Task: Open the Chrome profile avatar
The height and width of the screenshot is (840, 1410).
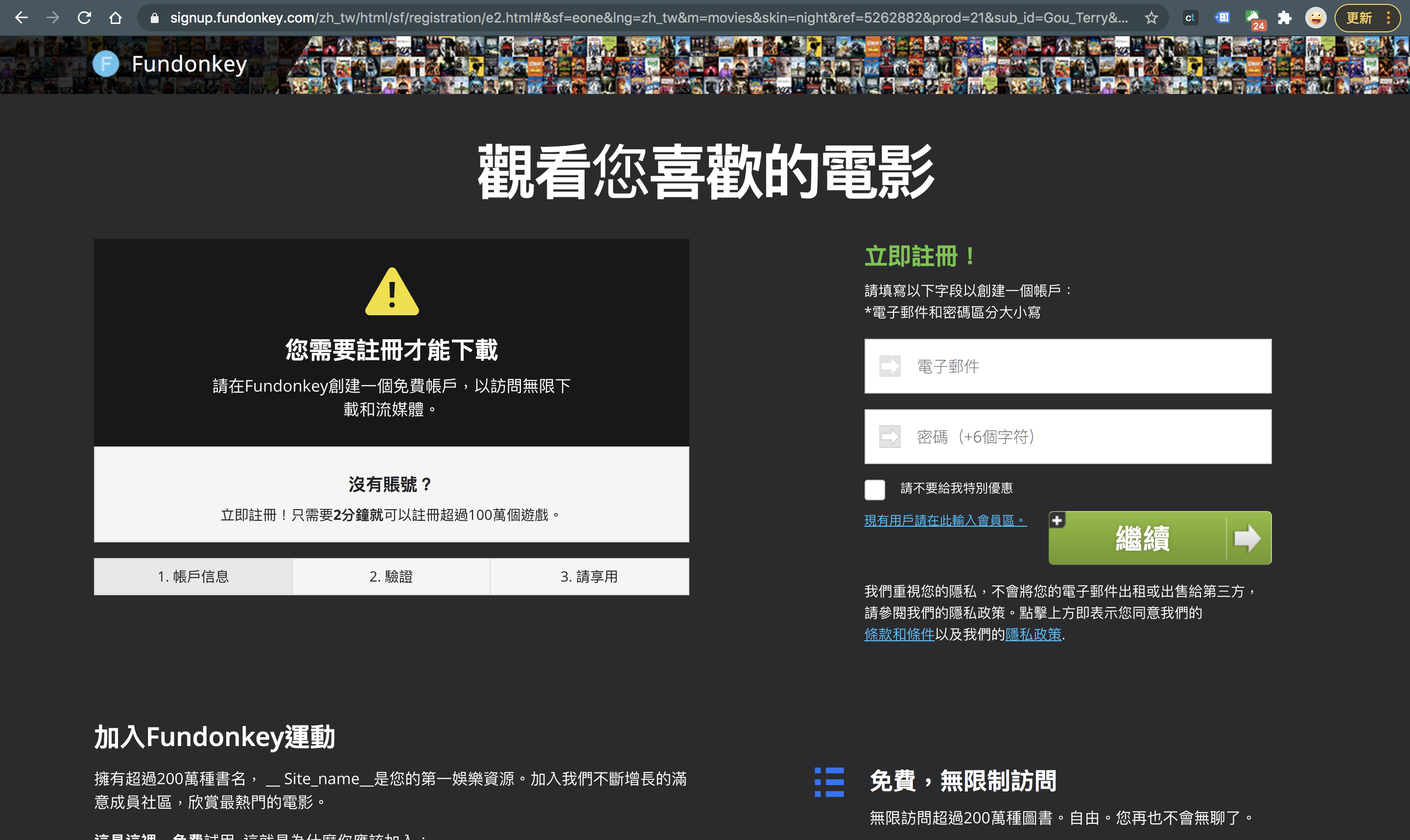Action: (x=1316, y=18)
